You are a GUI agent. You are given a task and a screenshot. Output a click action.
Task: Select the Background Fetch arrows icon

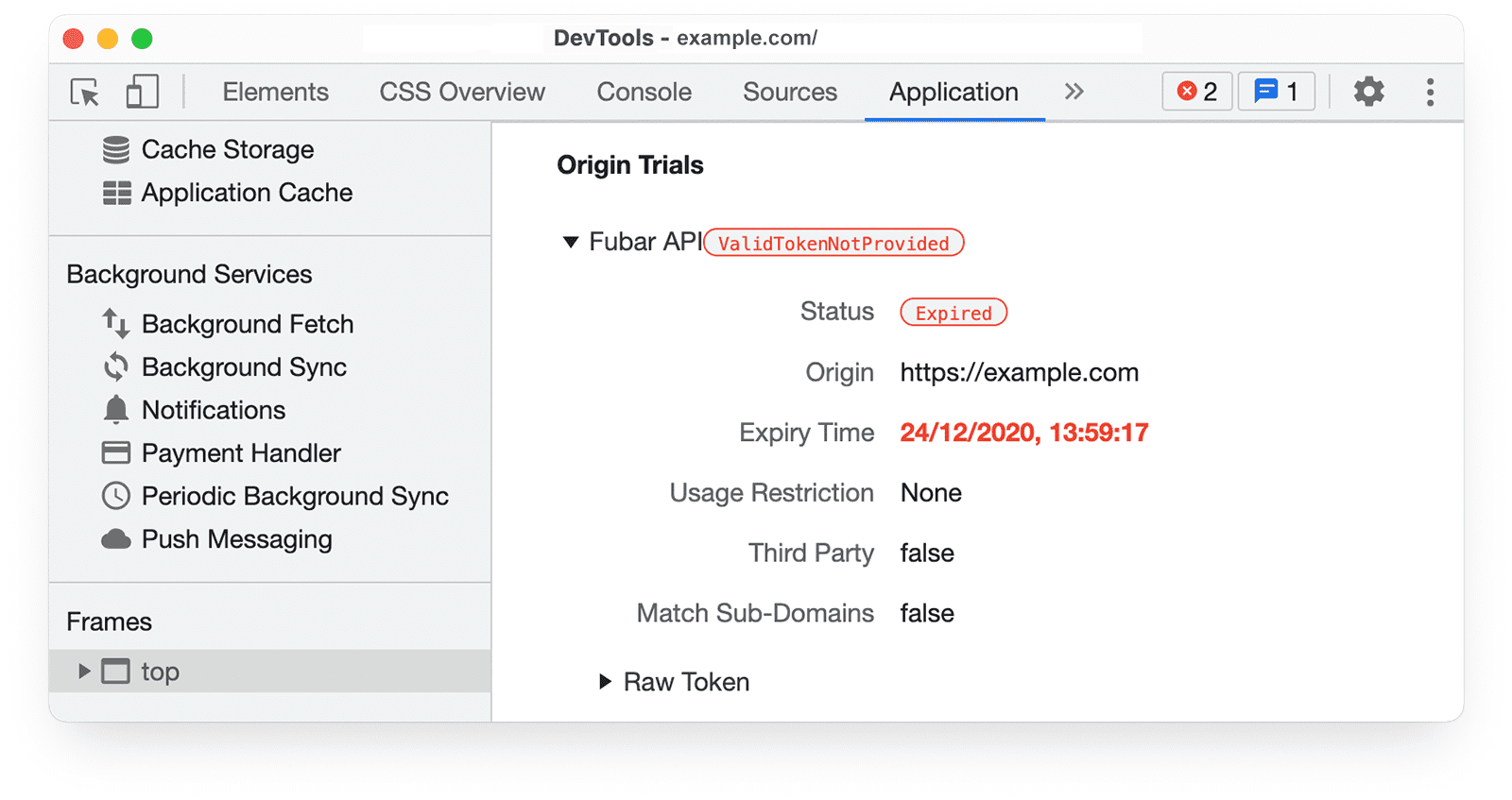[x=116, y=324]
